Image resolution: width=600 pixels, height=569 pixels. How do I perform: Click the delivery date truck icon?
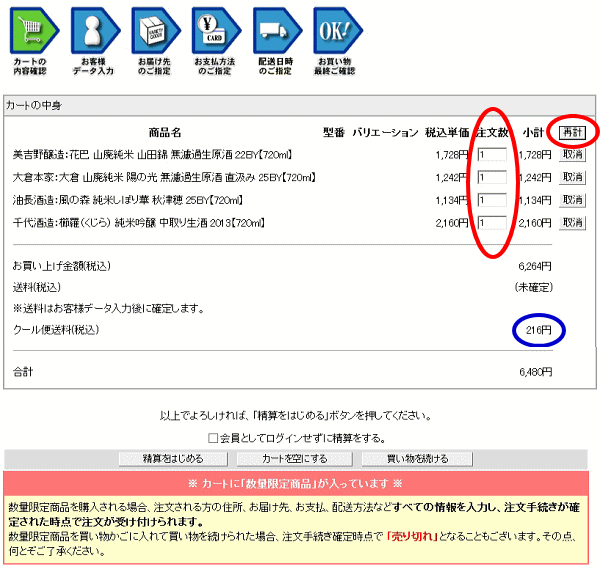pyautogui.click(x=277, y=31)
